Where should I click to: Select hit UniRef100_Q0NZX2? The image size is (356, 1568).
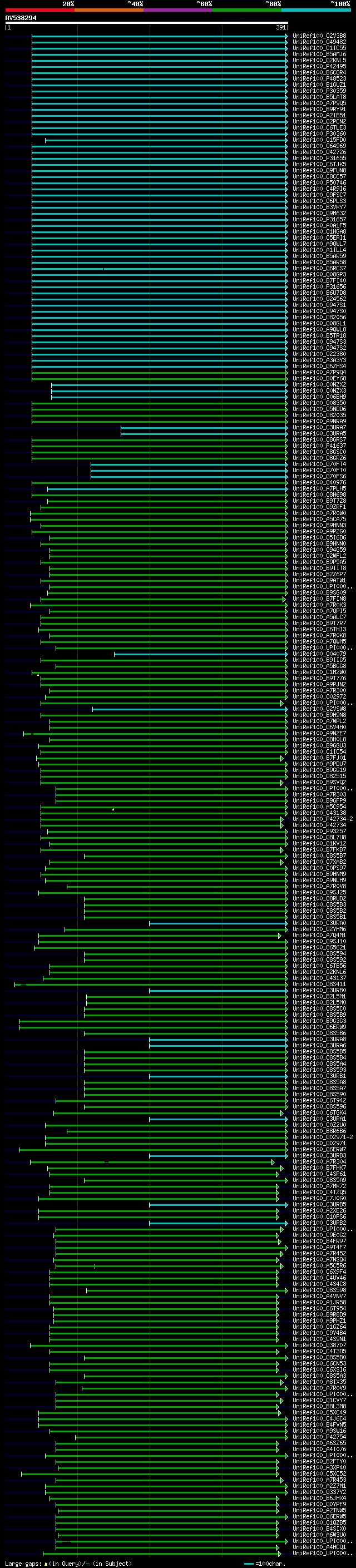pyautogui.click(x=319, y=385)
